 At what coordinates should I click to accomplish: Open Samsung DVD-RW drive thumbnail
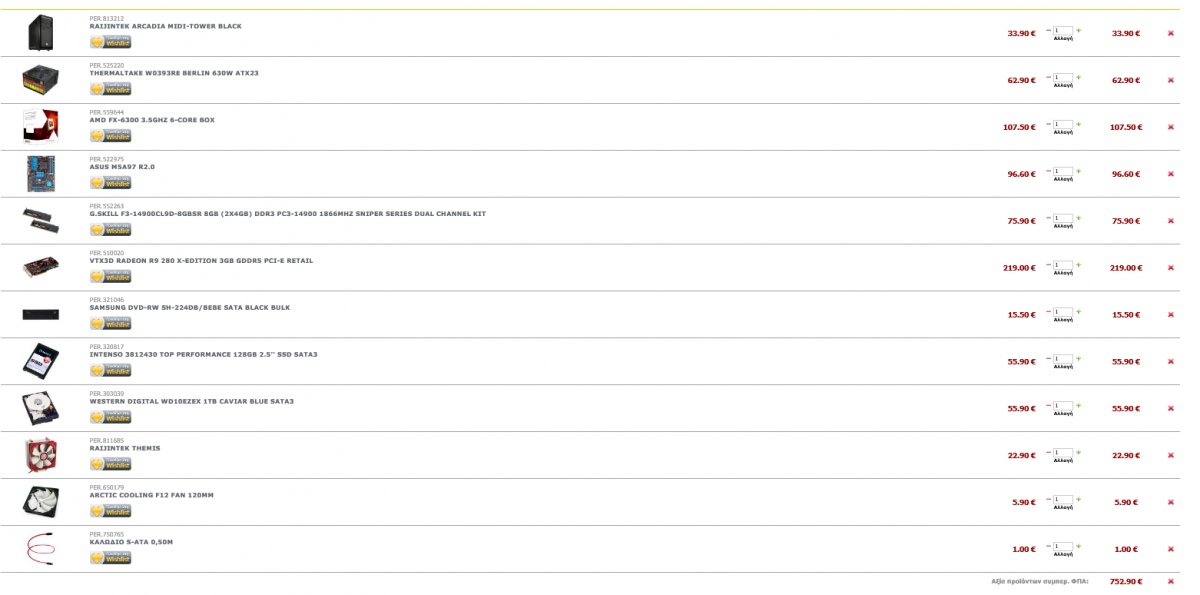point(41,315)
